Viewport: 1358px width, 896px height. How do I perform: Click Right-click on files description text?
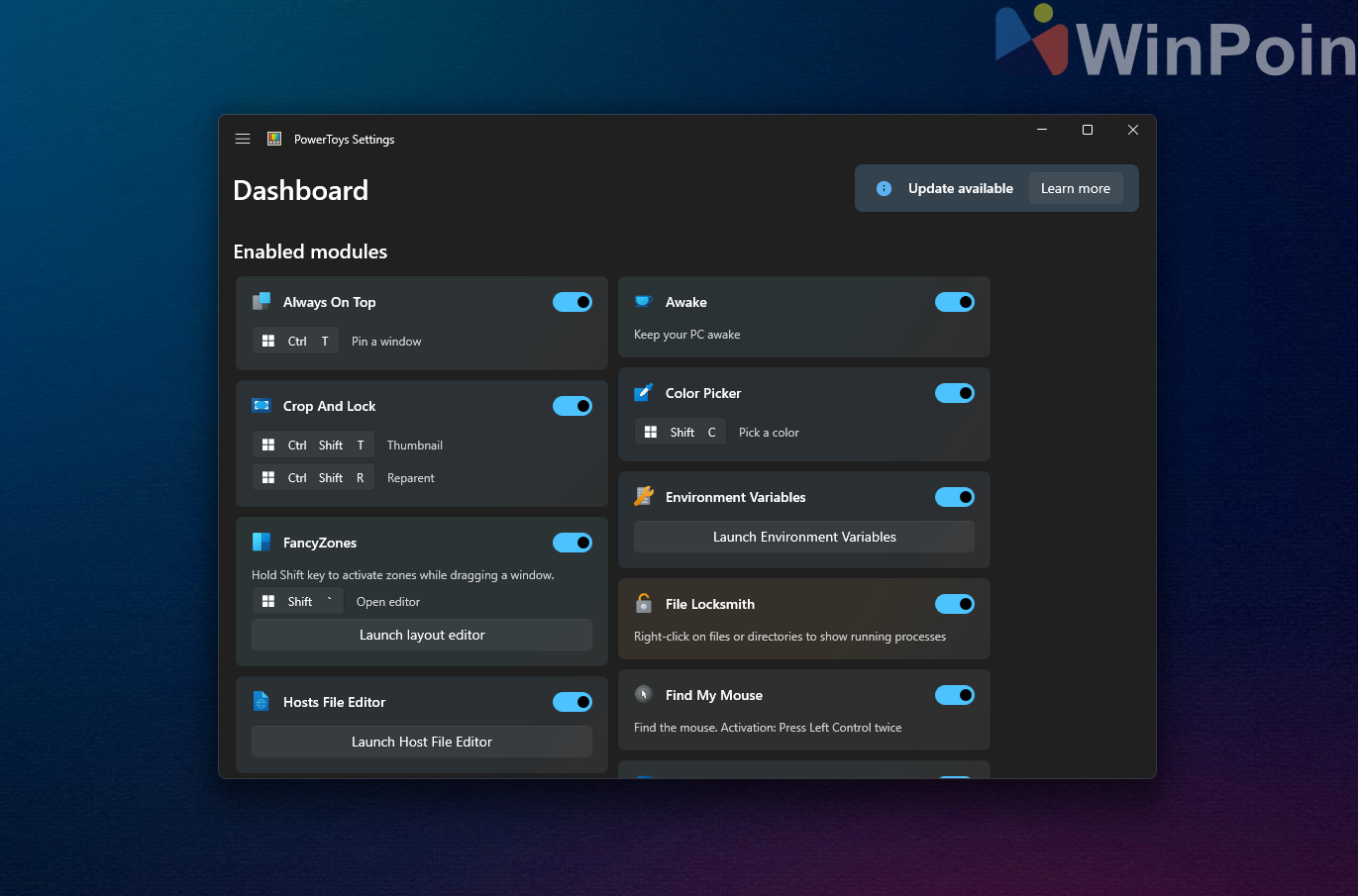click(x=789, y=637)
